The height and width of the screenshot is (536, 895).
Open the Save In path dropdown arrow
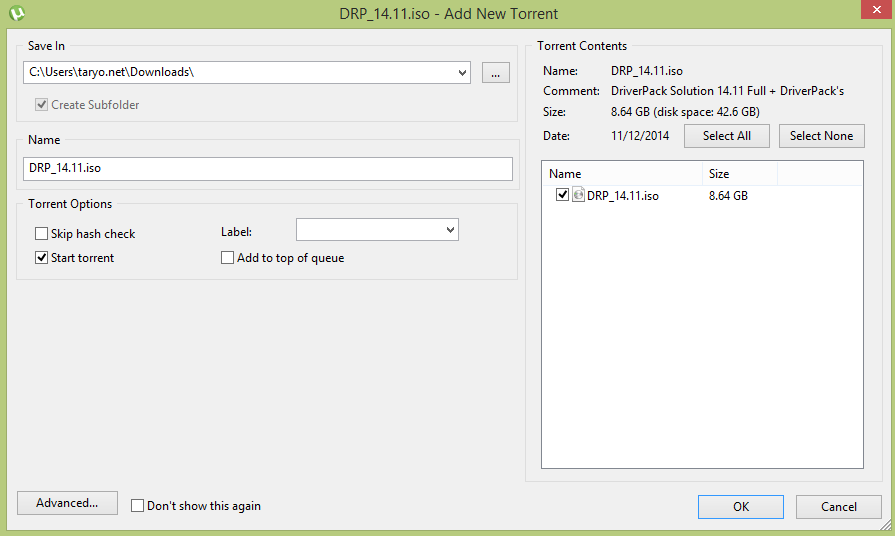(462, 72)
